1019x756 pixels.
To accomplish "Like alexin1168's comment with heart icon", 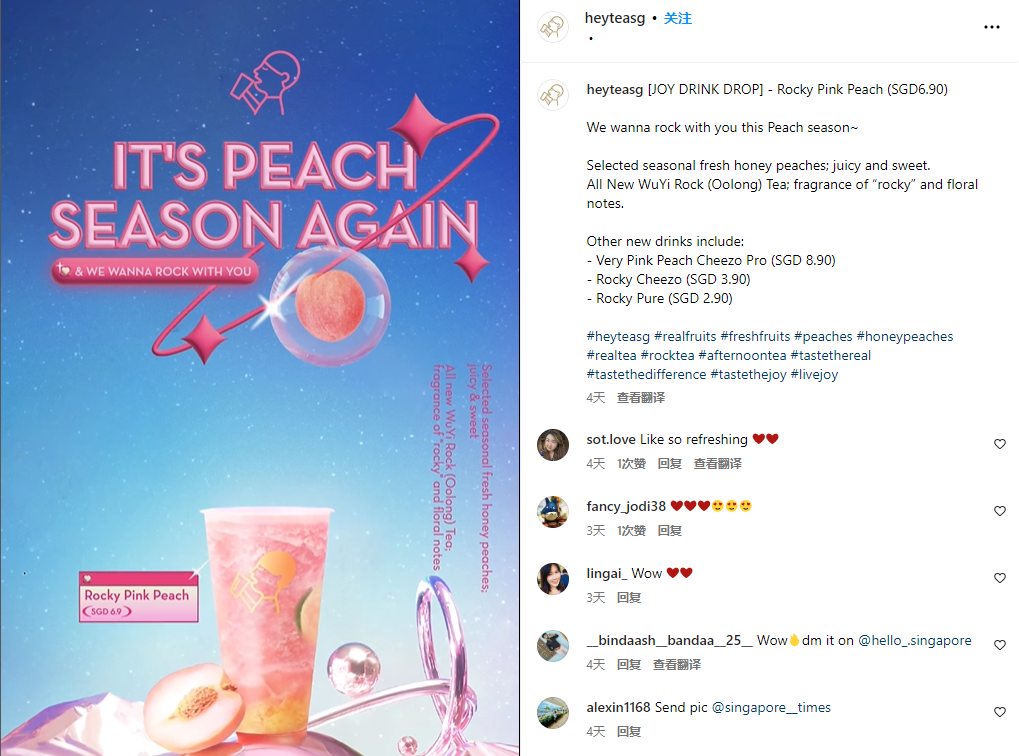I will 1000,712.
